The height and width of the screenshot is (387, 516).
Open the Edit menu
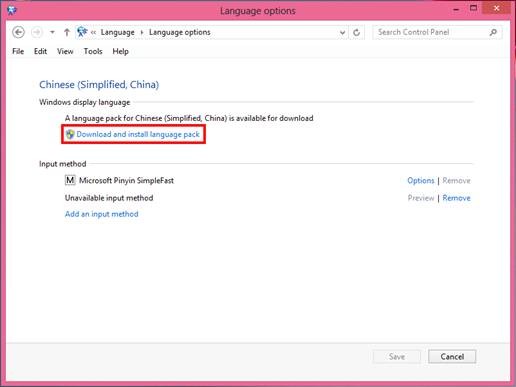coord(40,51)
